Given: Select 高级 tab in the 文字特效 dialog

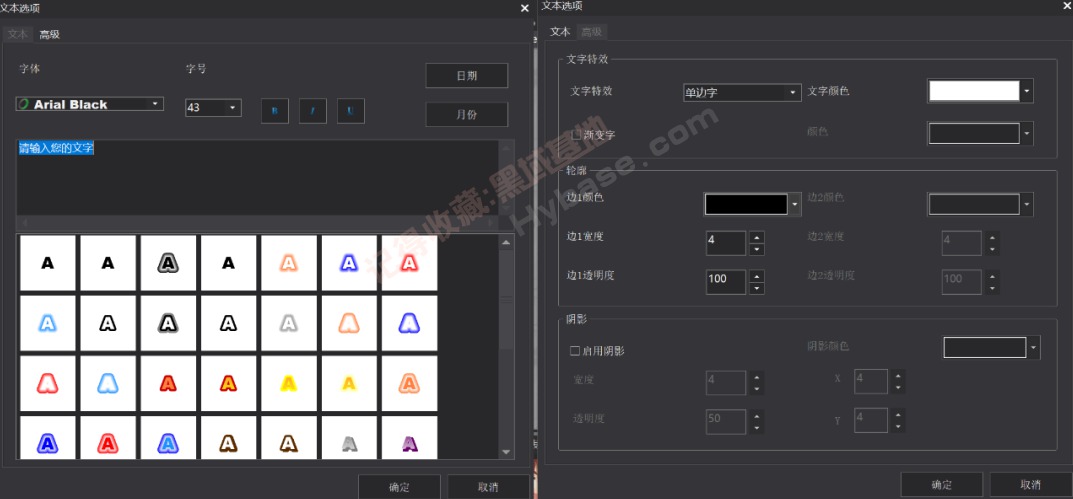Looking at the screenshot, I should 591,32.
